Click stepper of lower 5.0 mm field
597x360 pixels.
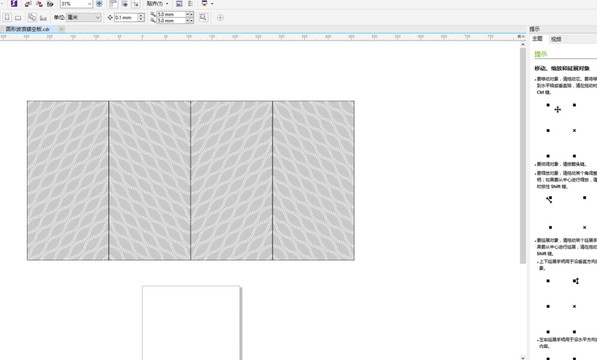pos(190,21)
